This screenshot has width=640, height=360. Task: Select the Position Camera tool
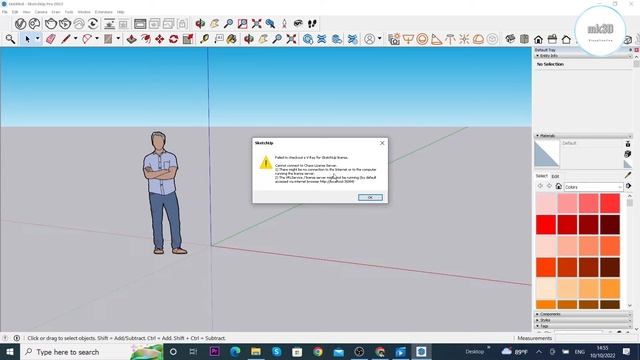coord(284,24)
